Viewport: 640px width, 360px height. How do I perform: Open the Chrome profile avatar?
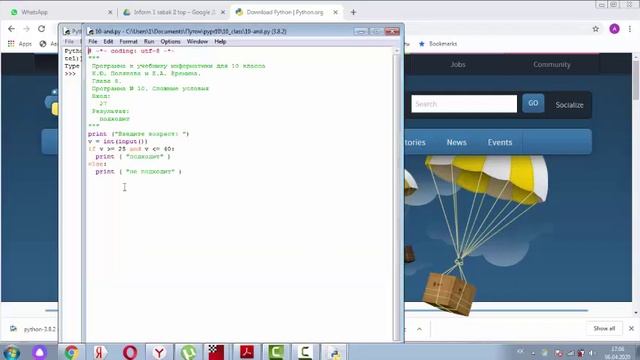(x=614, y=29)
